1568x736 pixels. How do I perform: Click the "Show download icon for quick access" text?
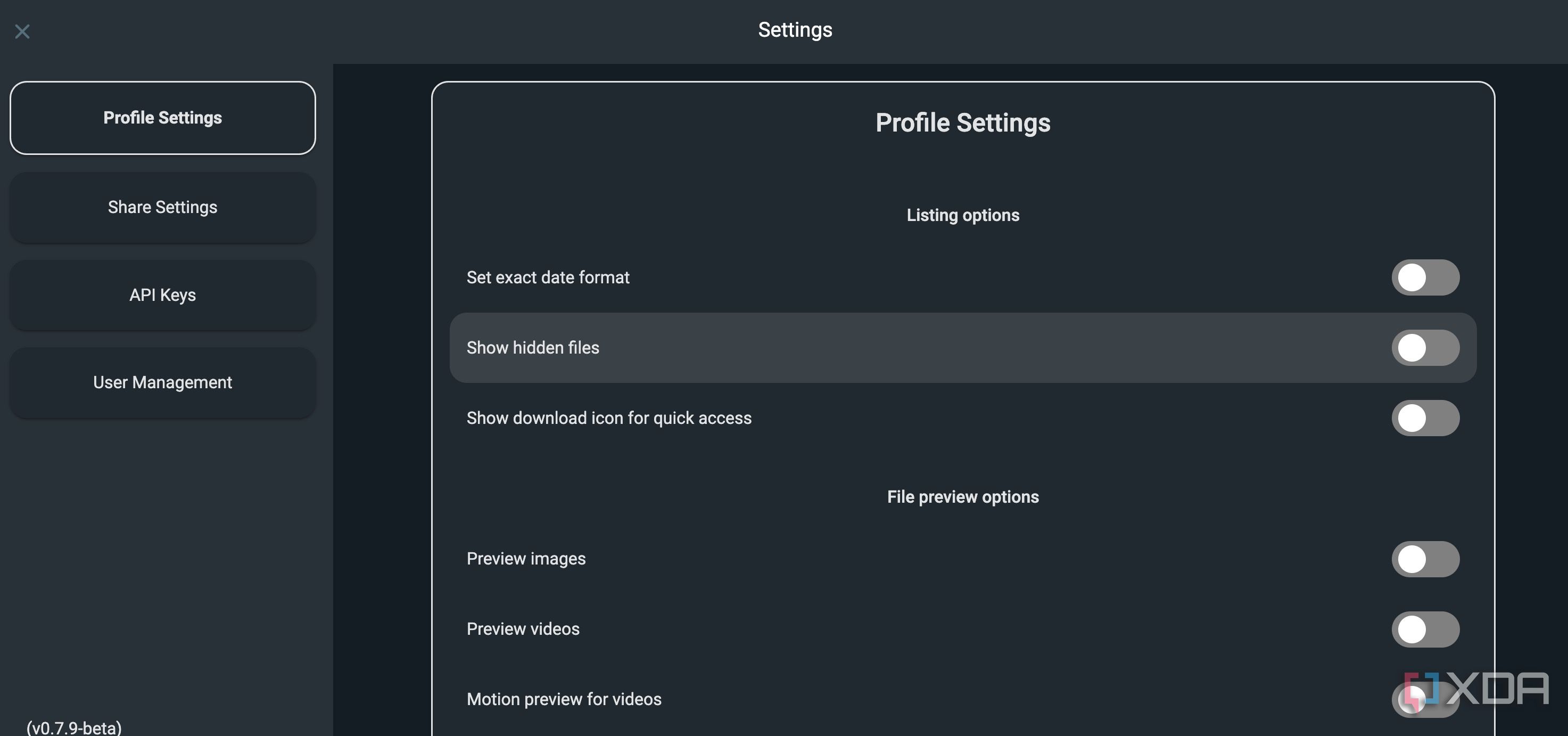(x=609, y=418)
